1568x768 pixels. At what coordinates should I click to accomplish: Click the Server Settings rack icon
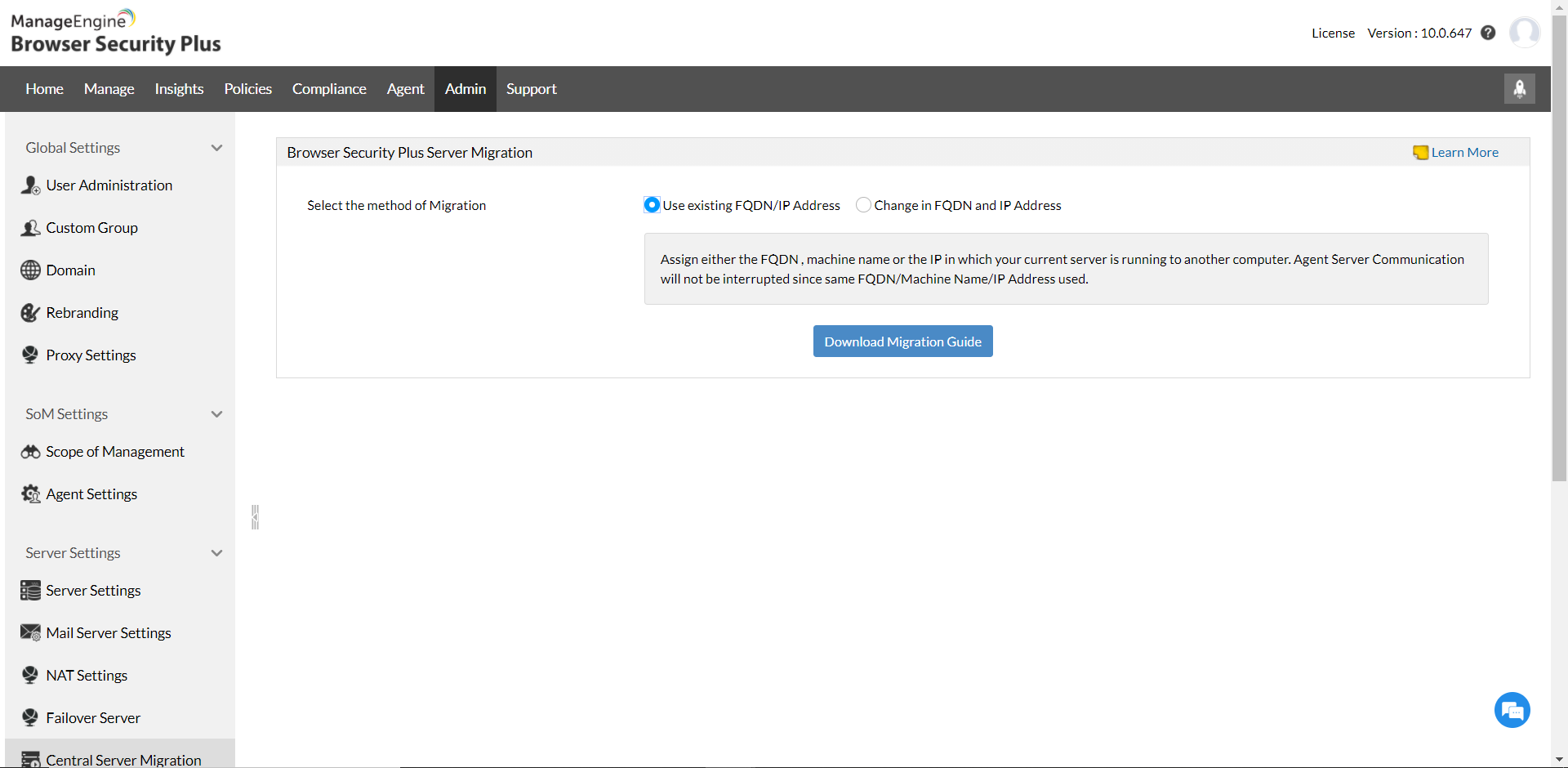pyautogui.click(x=30, y=591)
